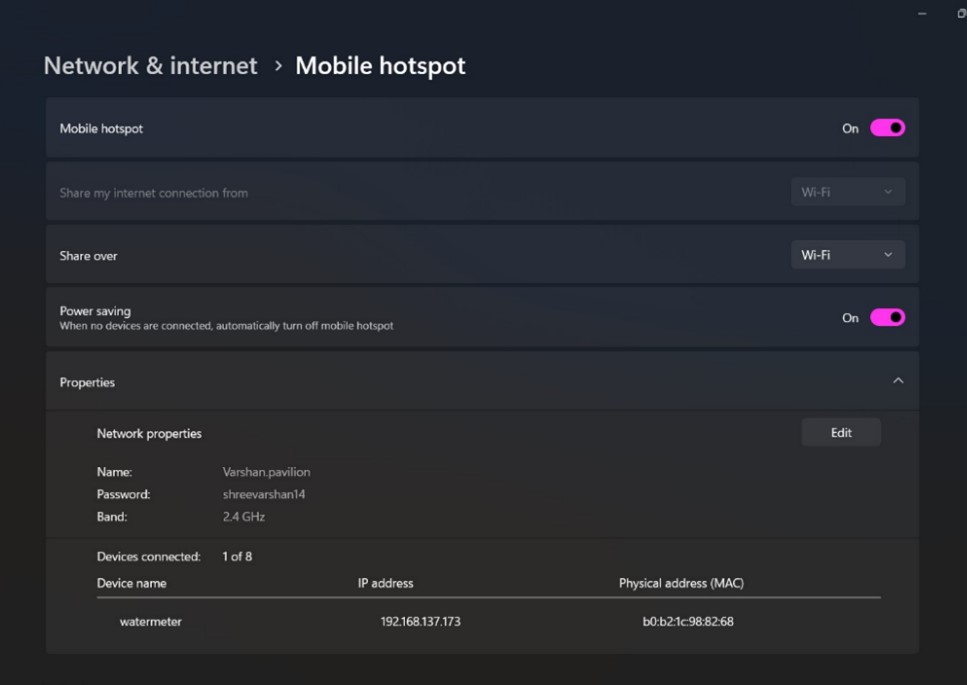
Task: Click the hotspot name Varshan.pavilion
Action: tap(266, 472)
